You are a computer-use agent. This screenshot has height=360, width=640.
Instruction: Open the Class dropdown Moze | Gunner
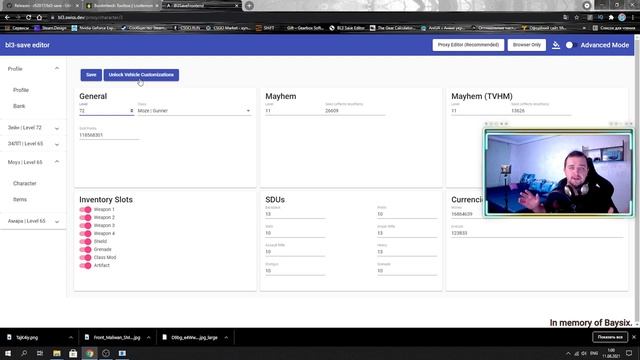194,111
